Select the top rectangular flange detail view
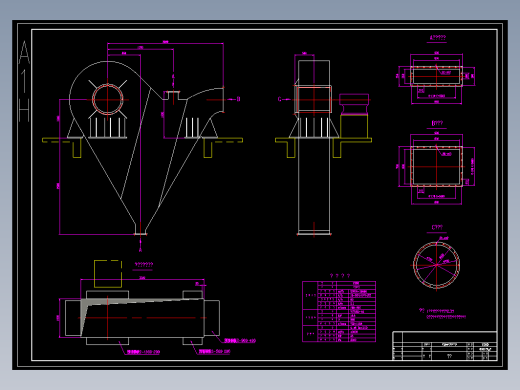 point(437,77)
